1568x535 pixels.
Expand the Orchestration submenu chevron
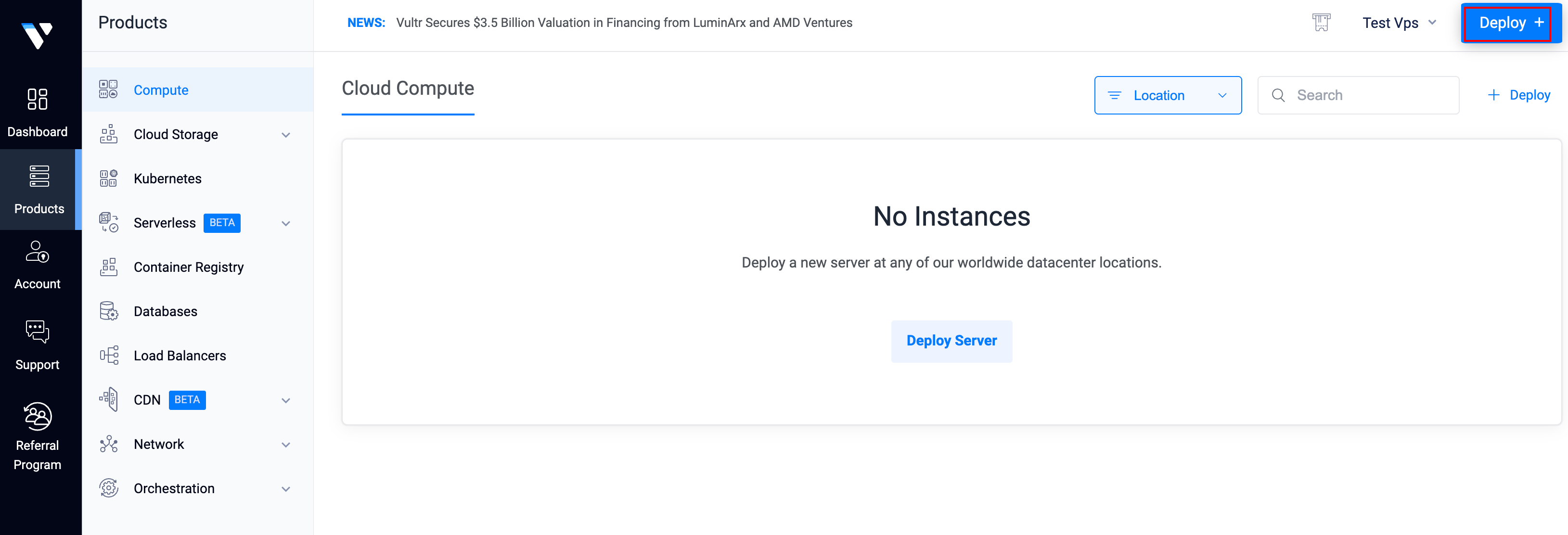(285, 489)
